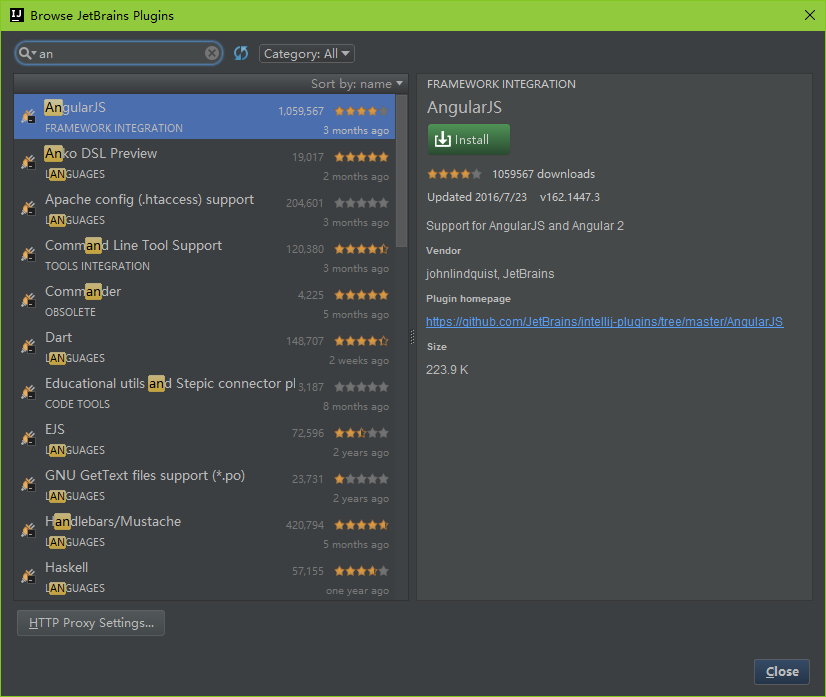Click the Commander star rating

pos(361,295)
